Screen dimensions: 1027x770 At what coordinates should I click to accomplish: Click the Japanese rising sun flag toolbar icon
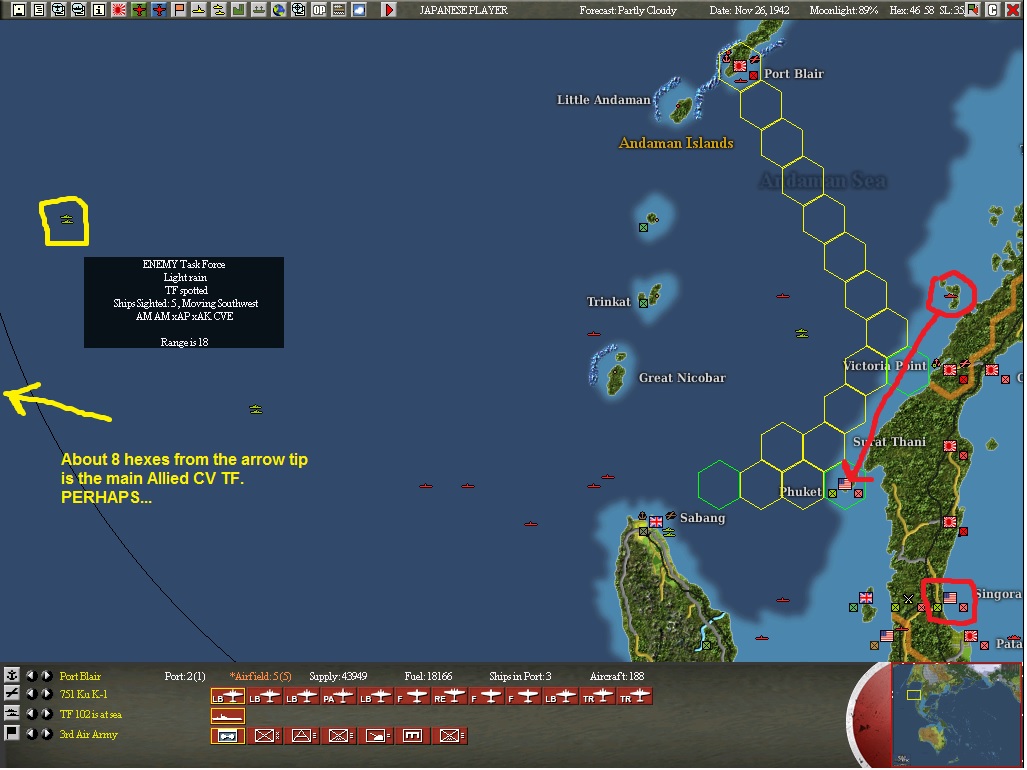(119, 10)
